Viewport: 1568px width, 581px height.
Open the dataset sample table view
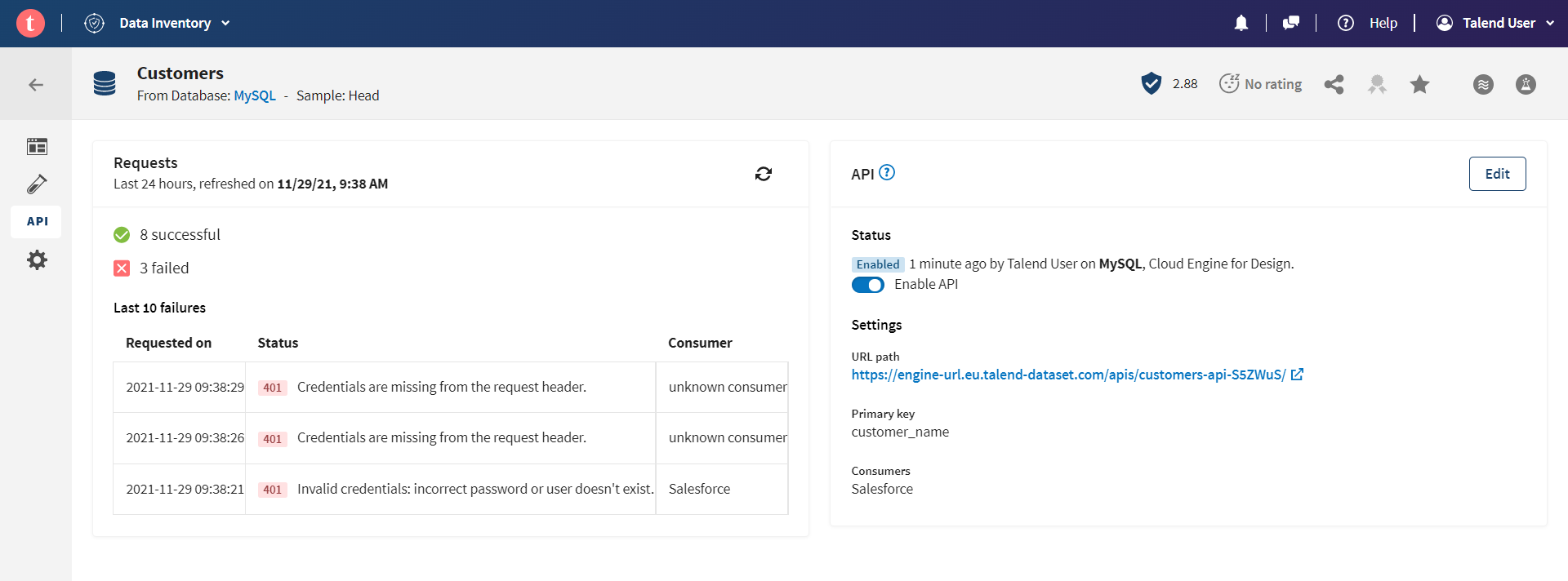pyautogui.click(x=37, y=146)
